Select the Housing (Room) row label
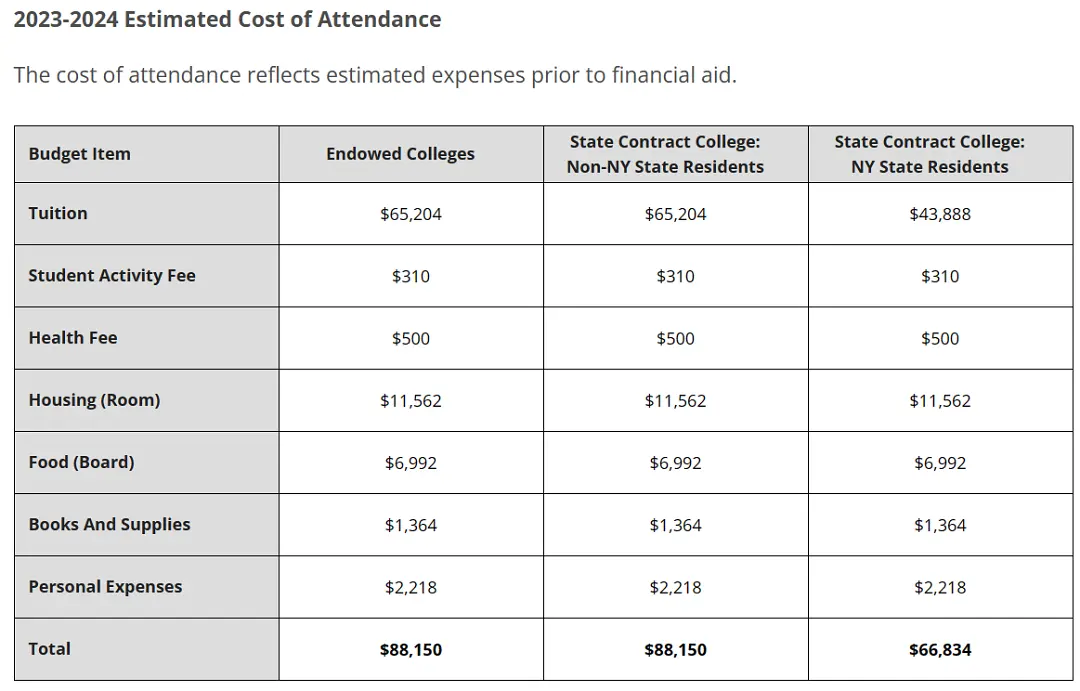The width and height of the screenshot is (1080, 691). 94,400
